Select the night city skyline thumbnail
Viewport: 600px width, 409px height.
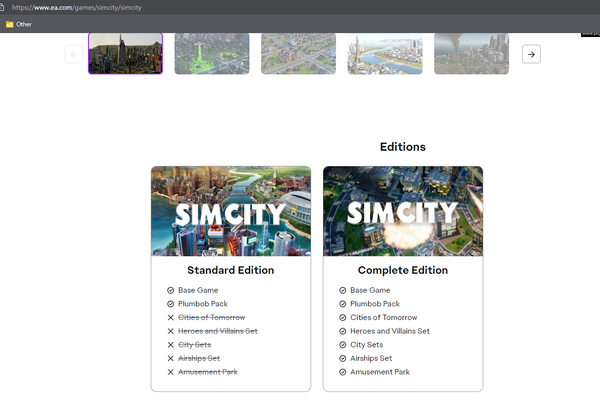coord(126,53)
